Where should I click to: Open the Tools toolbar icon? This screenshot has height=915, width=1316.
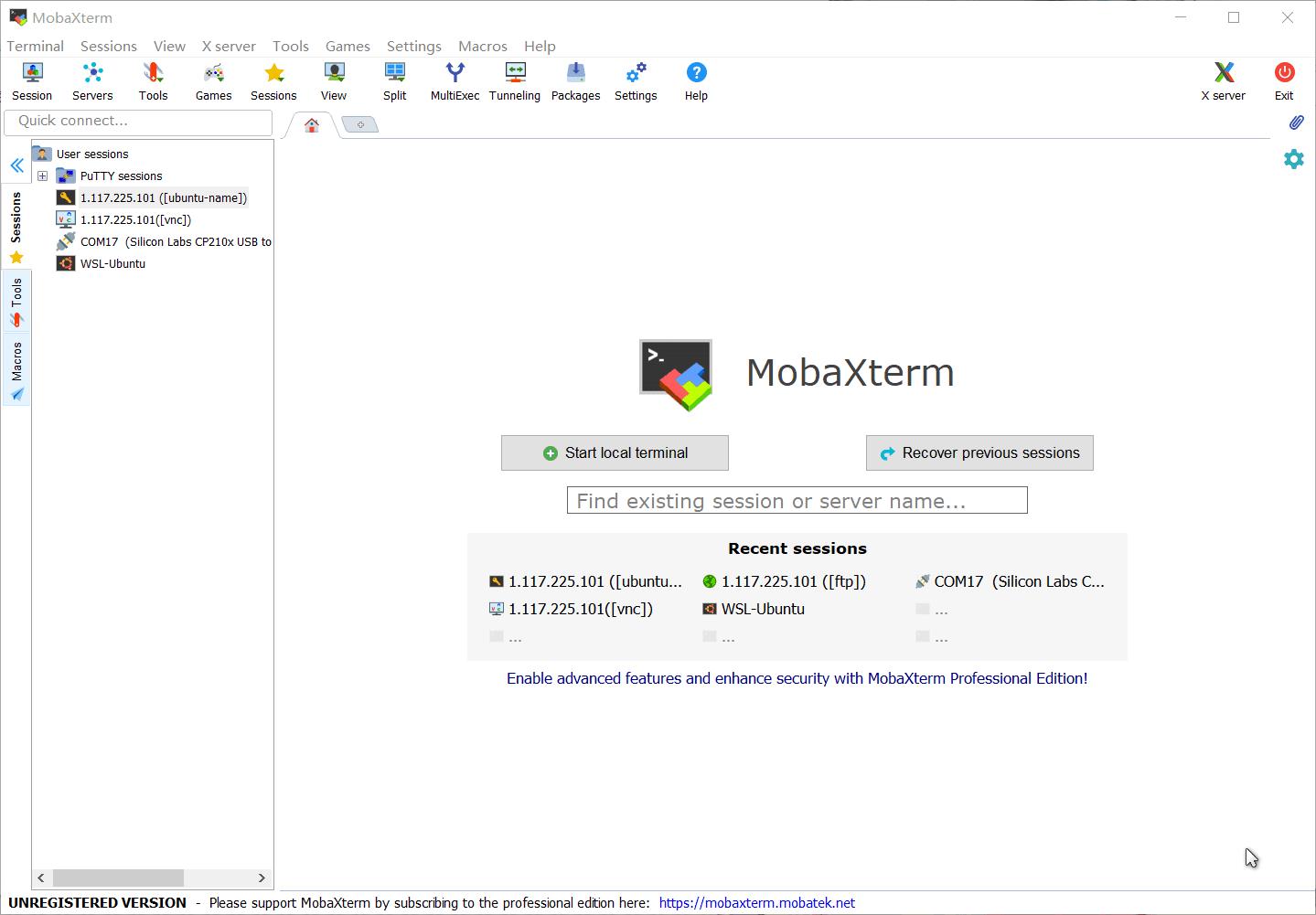click(153, 81)
